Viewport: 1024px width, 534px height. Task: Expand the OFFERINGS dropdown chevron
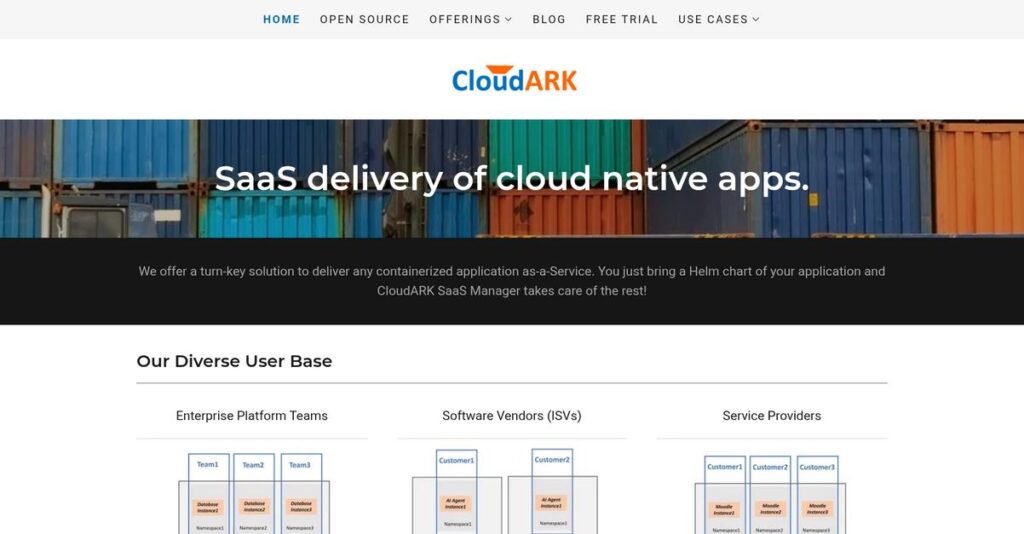tap(508, 20)
